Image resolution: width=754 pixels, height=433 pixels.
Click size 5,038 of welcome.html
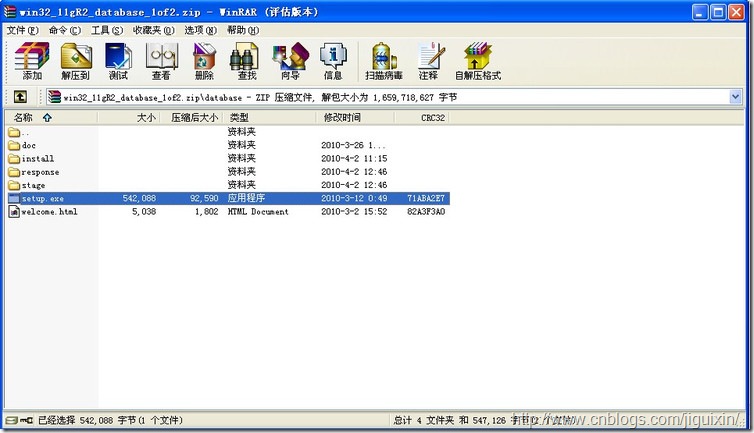click(144, 212)
